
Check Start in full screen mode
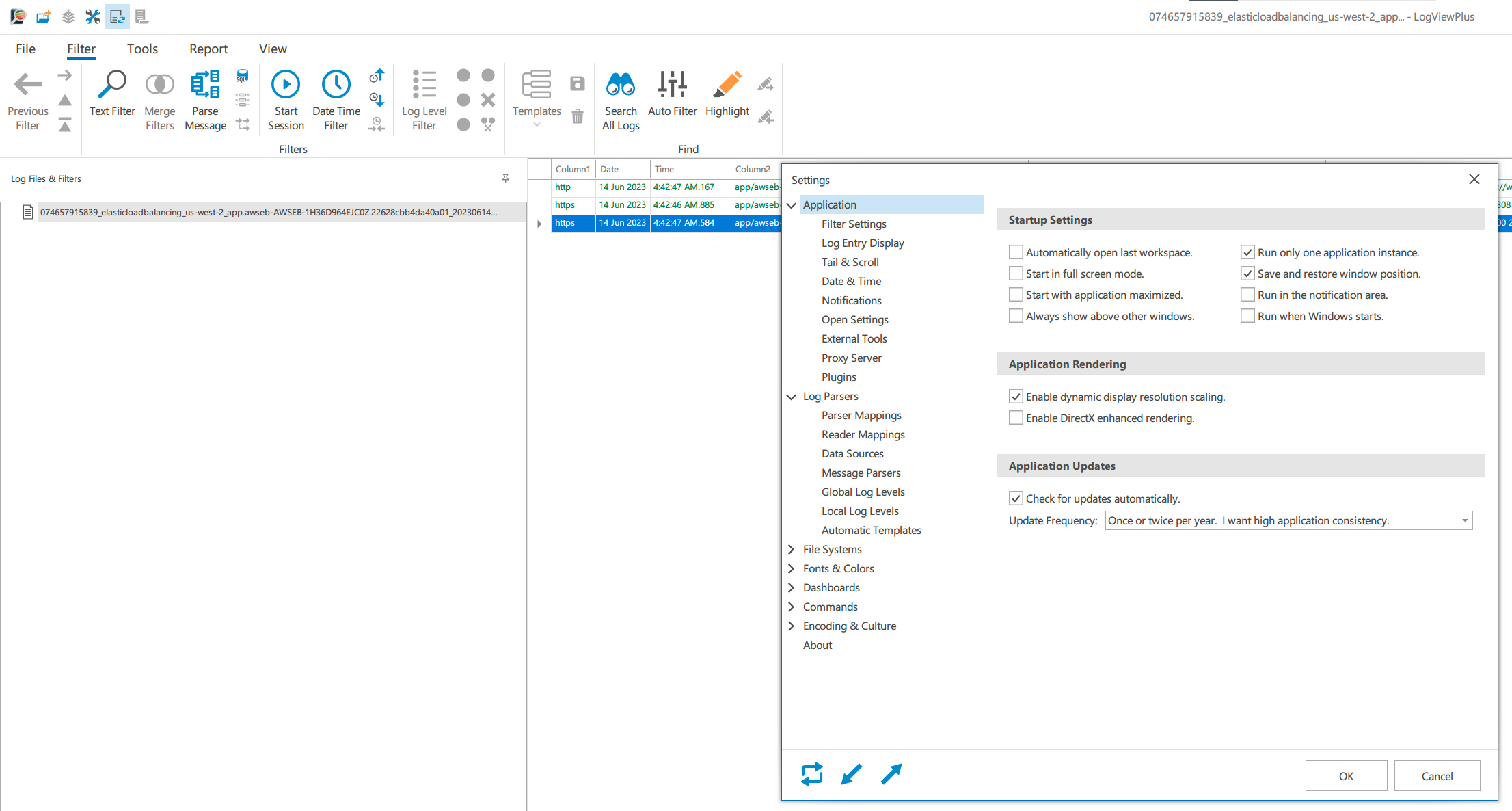[x=1016, y=274]
